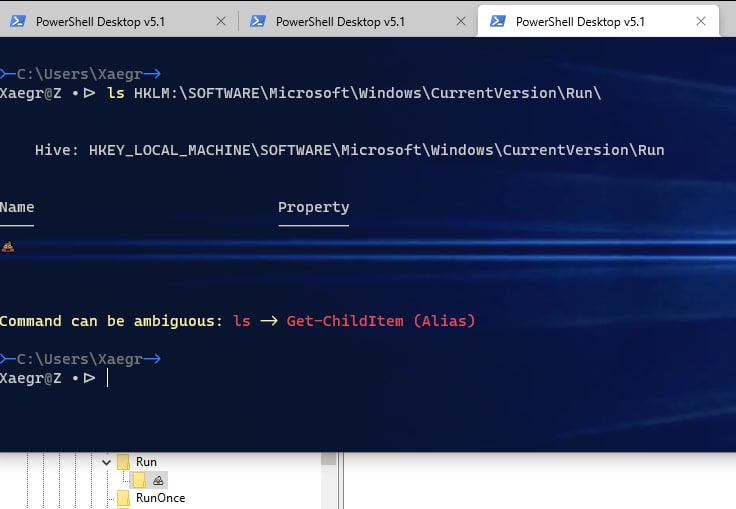Collapse the Run key in the registry tree
This screenshot has width=736, height=509.
coord(107,462)
